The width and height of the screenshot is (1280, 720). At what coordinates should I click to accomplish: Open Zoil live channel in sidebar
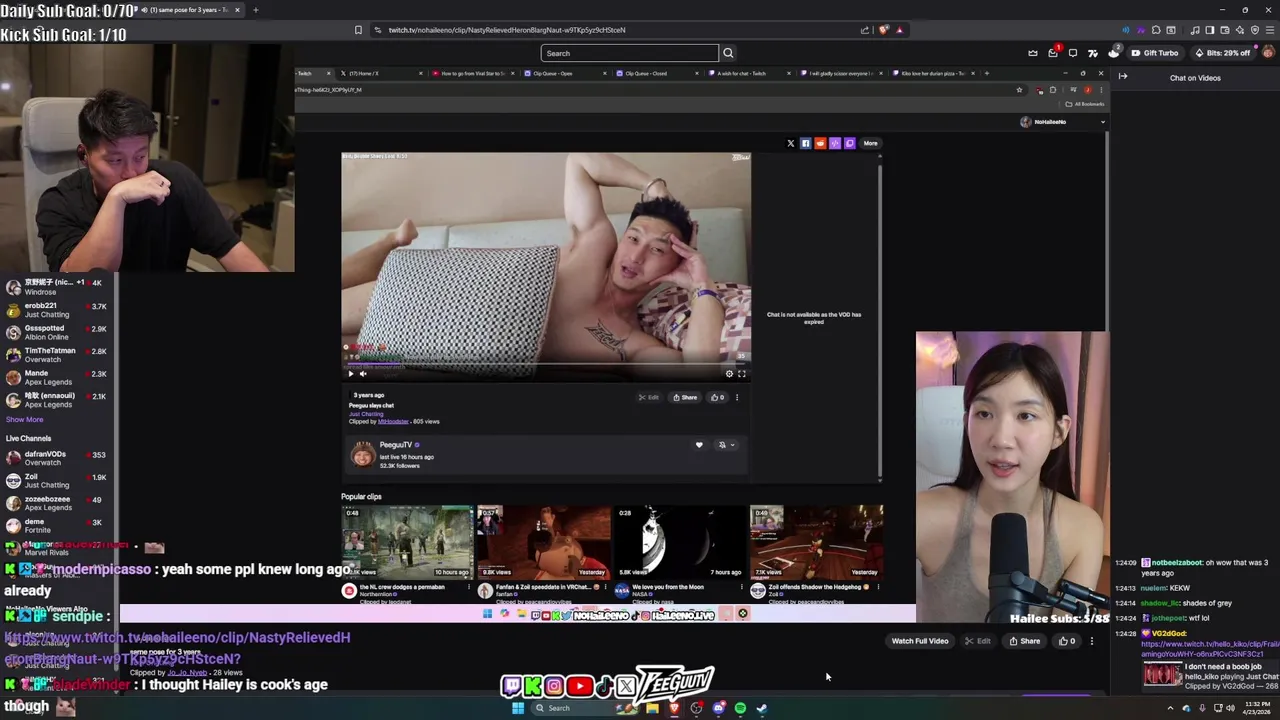click(x=57, y=481)
